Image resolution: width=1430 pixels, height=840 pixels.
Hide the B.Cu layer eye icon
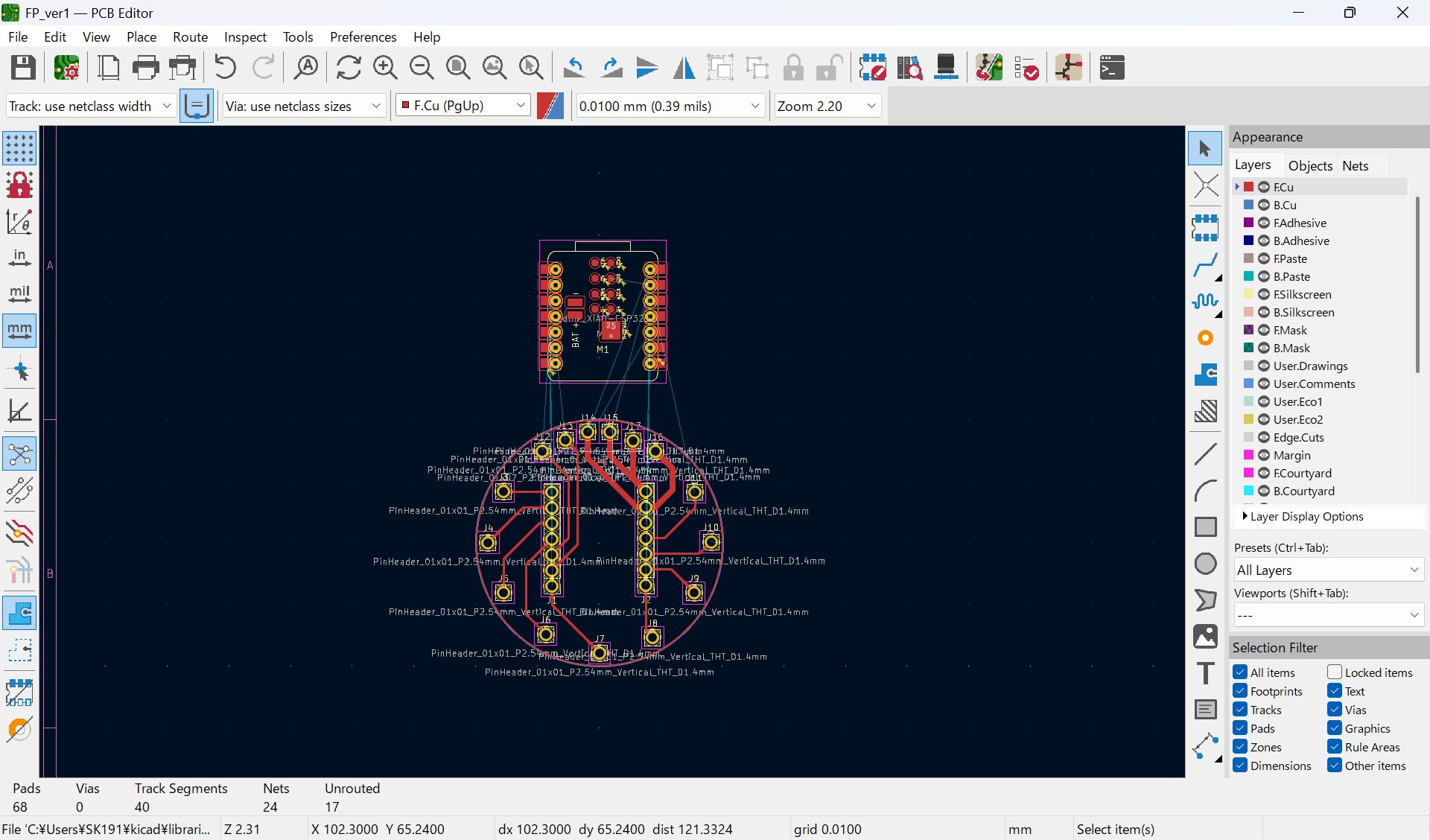[1264, 205]
